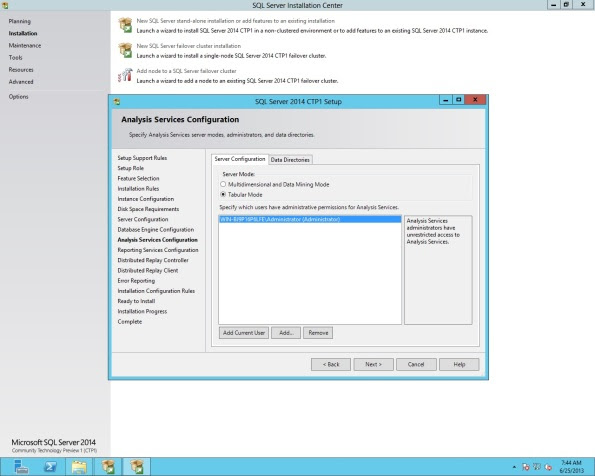The height and width of the screenshot is (476, 595).
Task: Show hidden tray icons arrow
Action: click(x=514, y=467)
